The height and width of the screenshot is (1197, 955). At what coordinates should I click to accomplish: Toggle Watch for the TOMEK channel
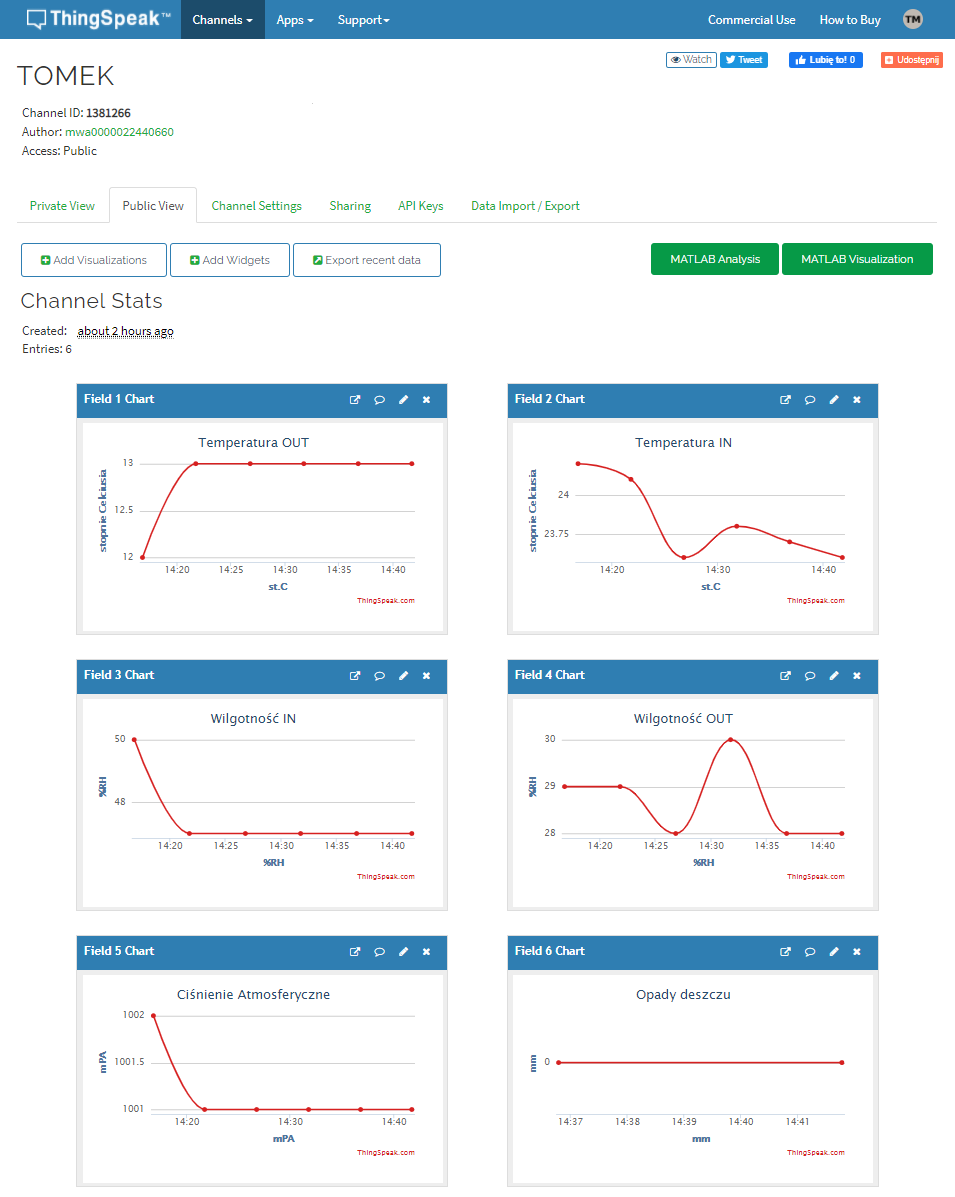691,59
